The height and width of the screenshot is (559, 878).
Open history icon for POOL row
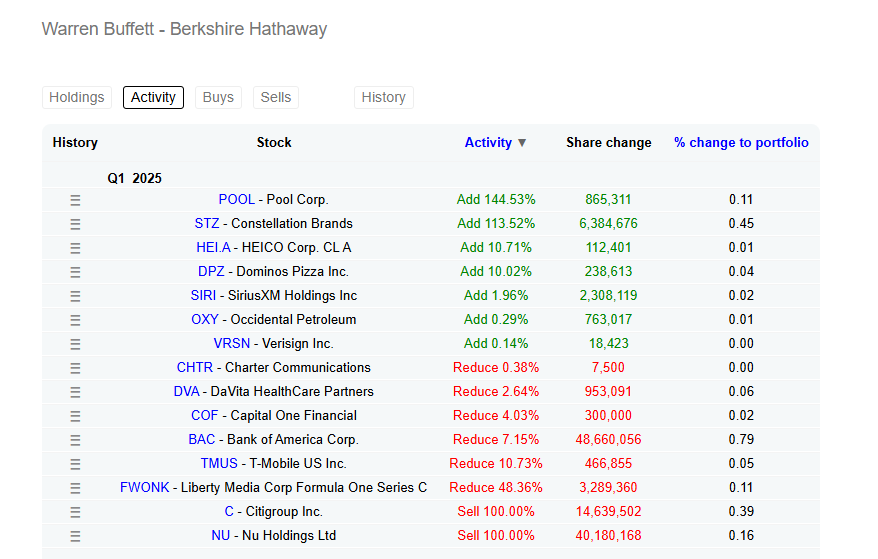click(75, 200)
